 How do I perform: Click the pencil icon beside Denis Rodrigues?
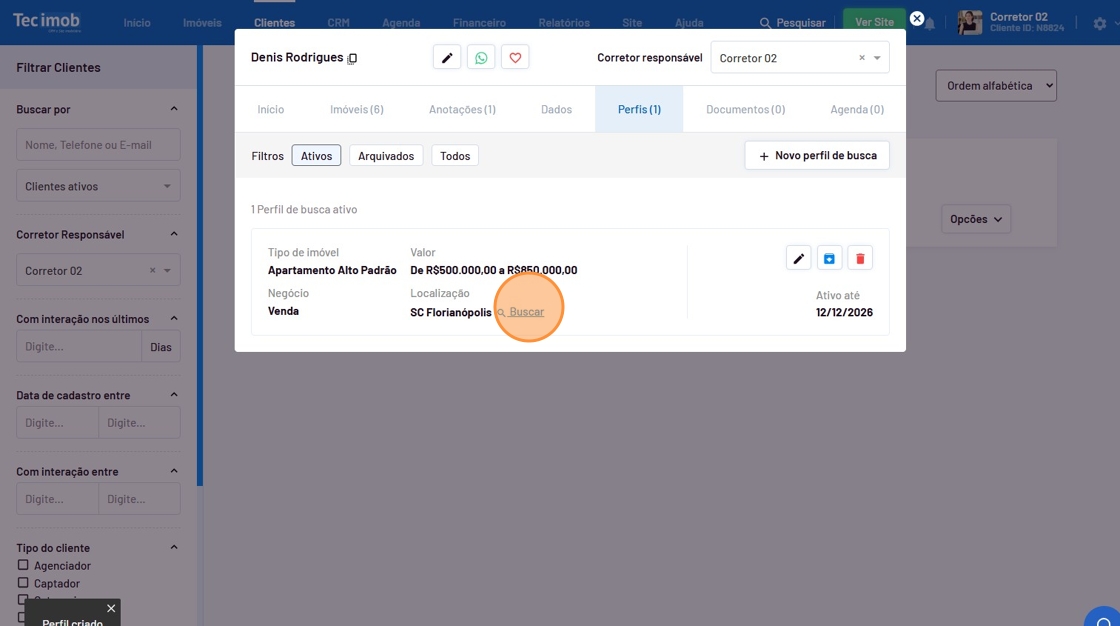coord(447,58)
